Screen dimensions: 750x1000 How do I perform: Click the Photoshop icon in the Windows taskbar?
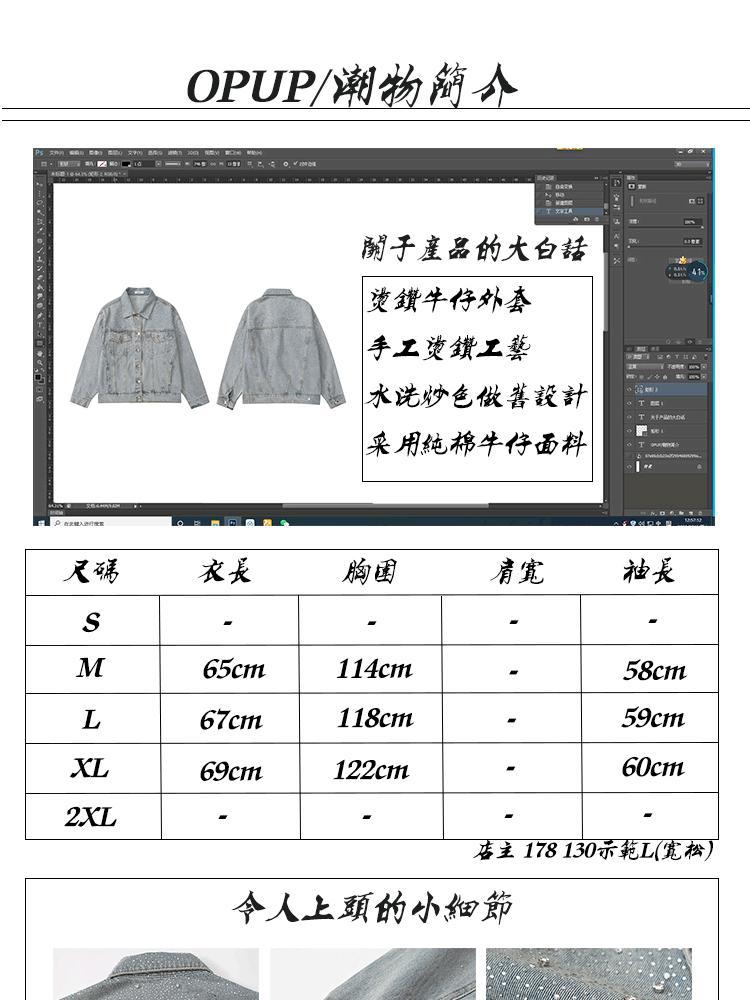pos(232,522)
